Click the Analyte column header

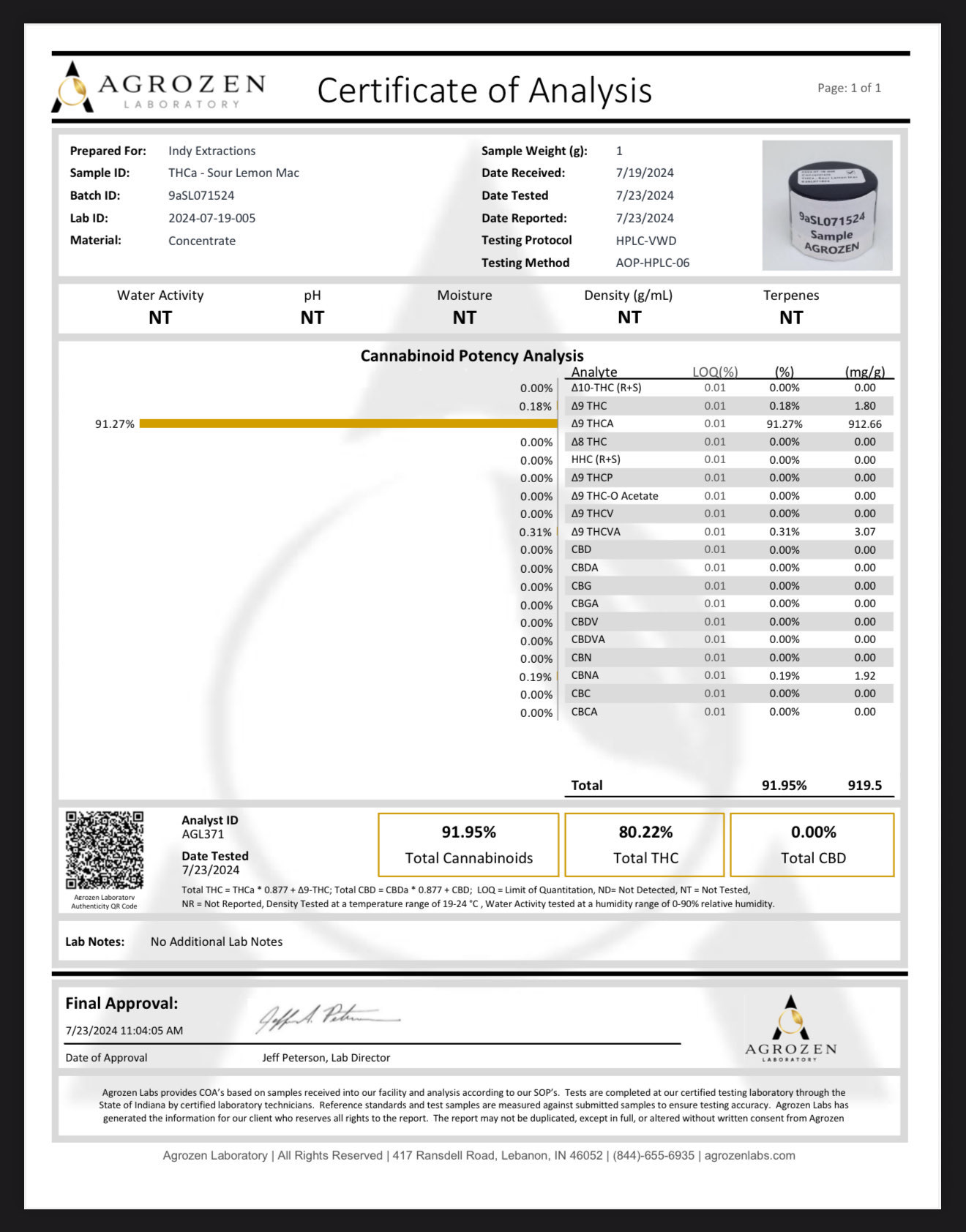(594, 372)
